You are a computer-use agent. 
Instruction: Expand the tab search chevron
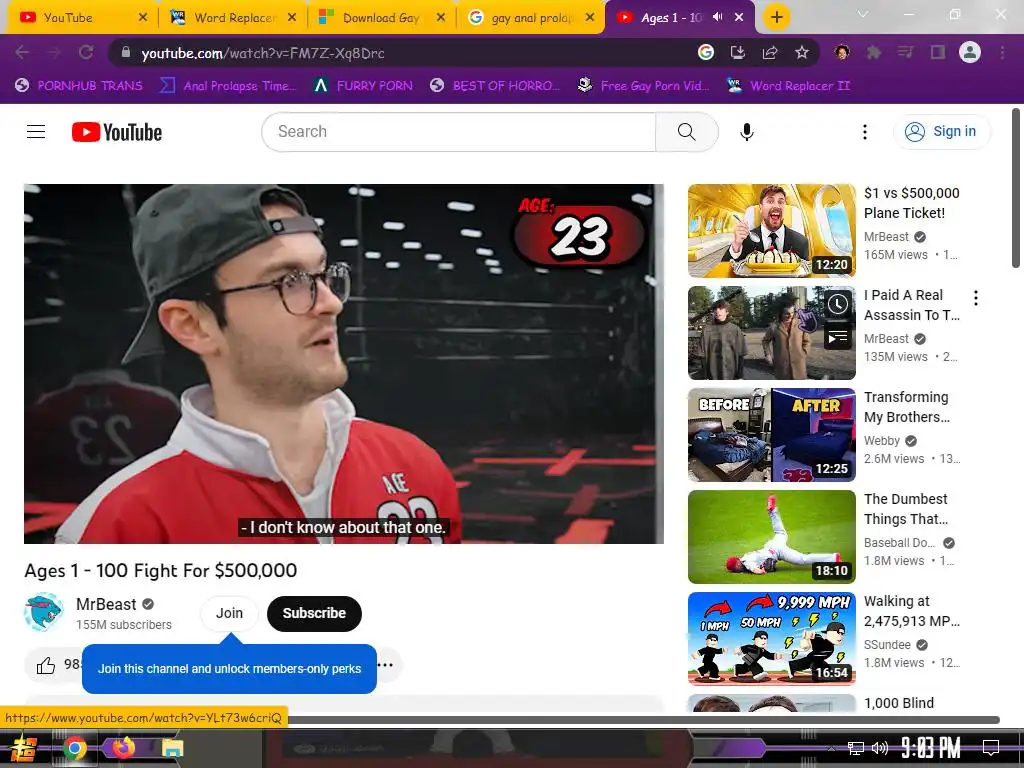[x=863, y=14]
